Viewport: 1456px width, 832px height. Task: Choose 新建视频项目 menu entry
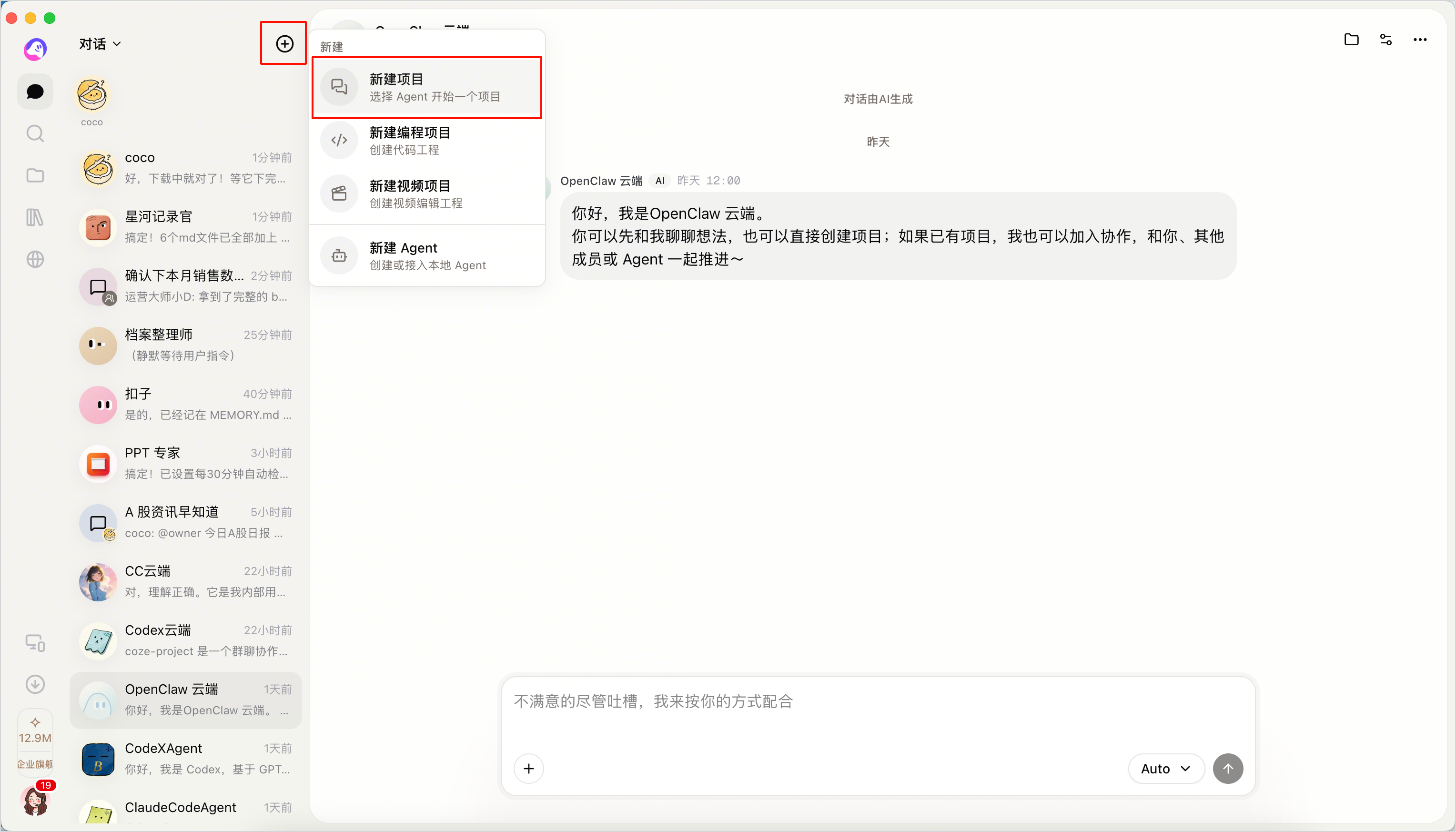[x=427, y=194]
